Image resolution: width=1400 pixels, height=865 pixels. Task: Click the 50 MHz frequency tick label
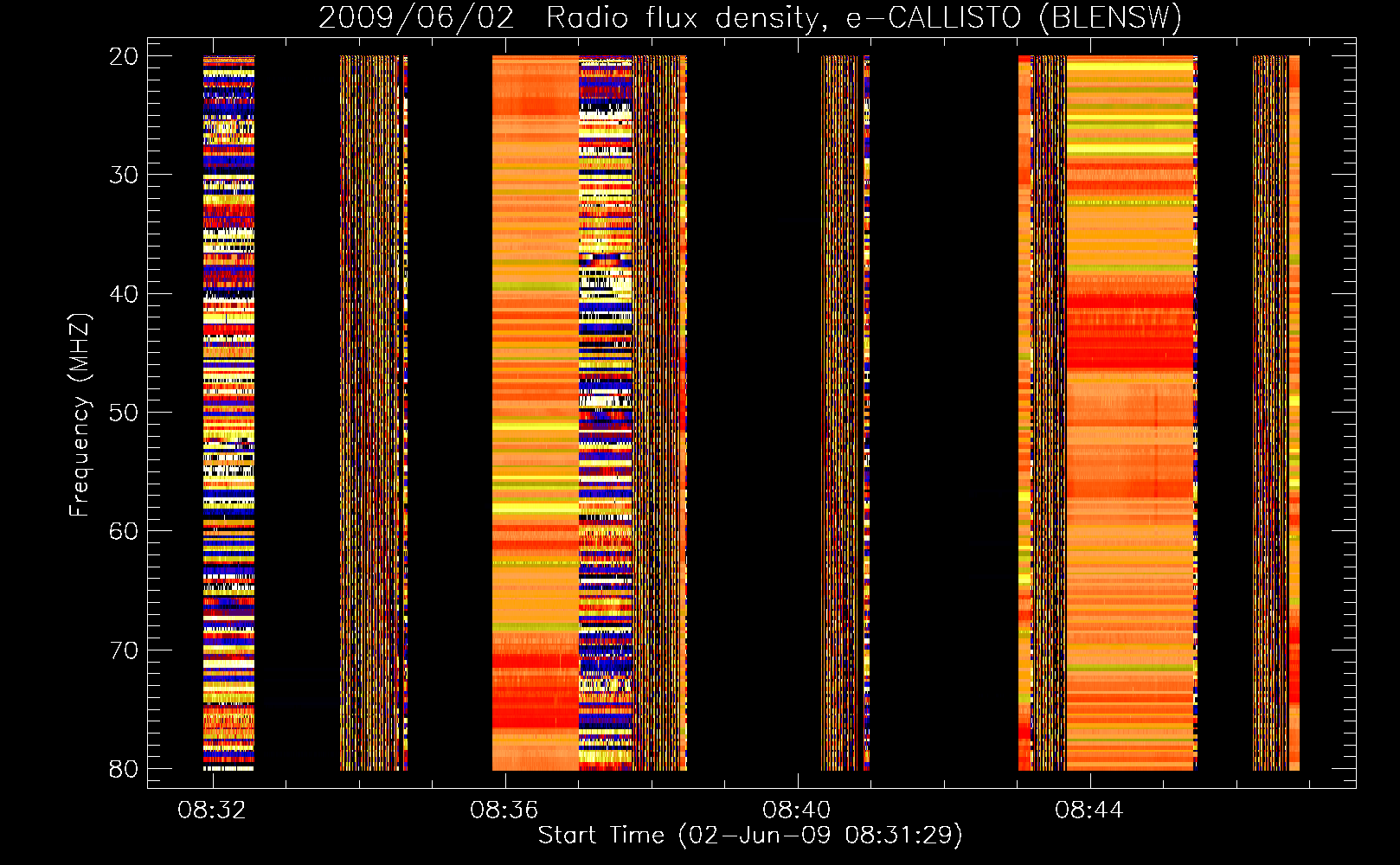pyautogui.click(x=124, y=413)
